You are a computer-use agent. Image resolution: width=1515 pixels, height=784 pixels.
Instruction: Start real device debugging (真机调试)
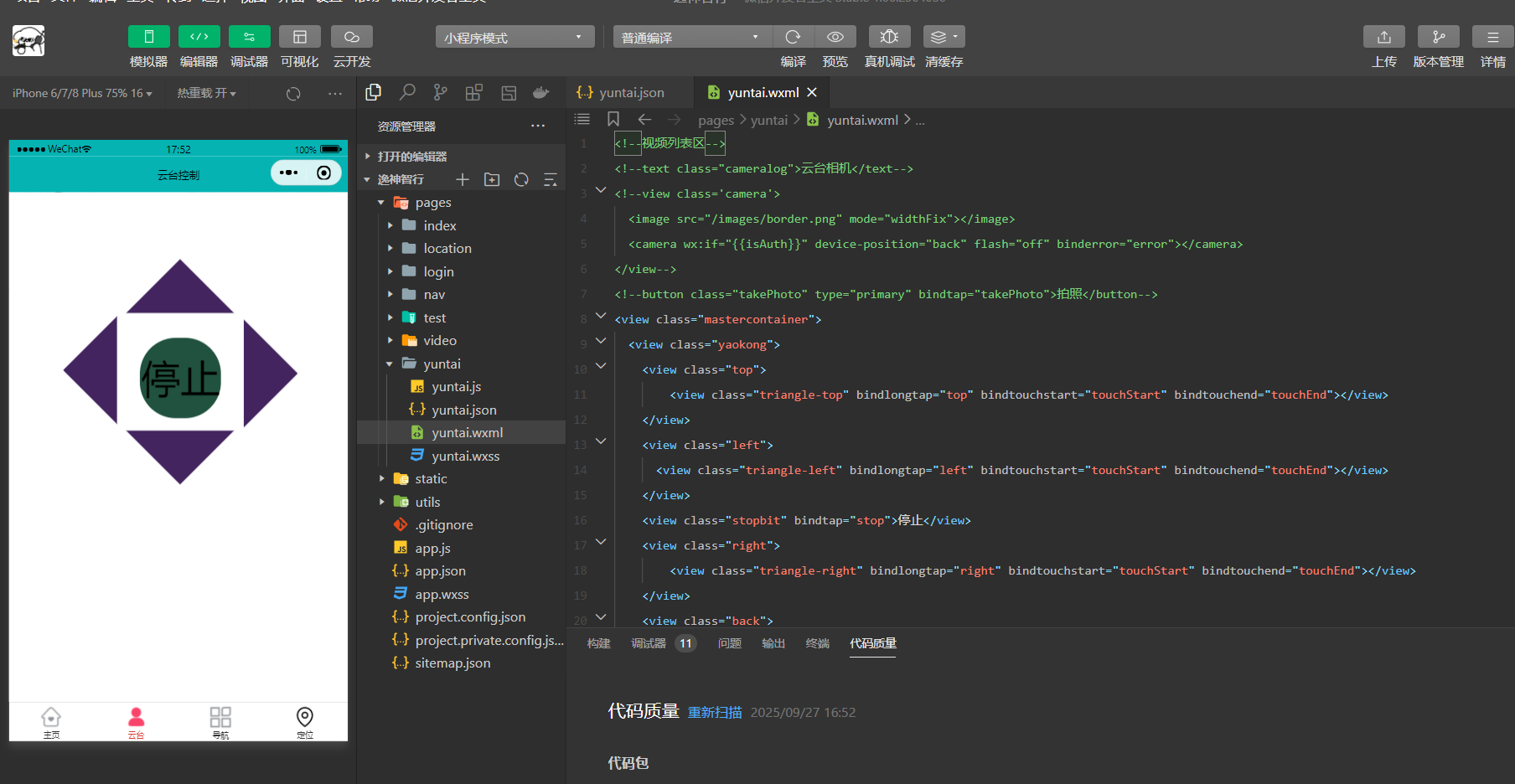(x=890, y=37)
